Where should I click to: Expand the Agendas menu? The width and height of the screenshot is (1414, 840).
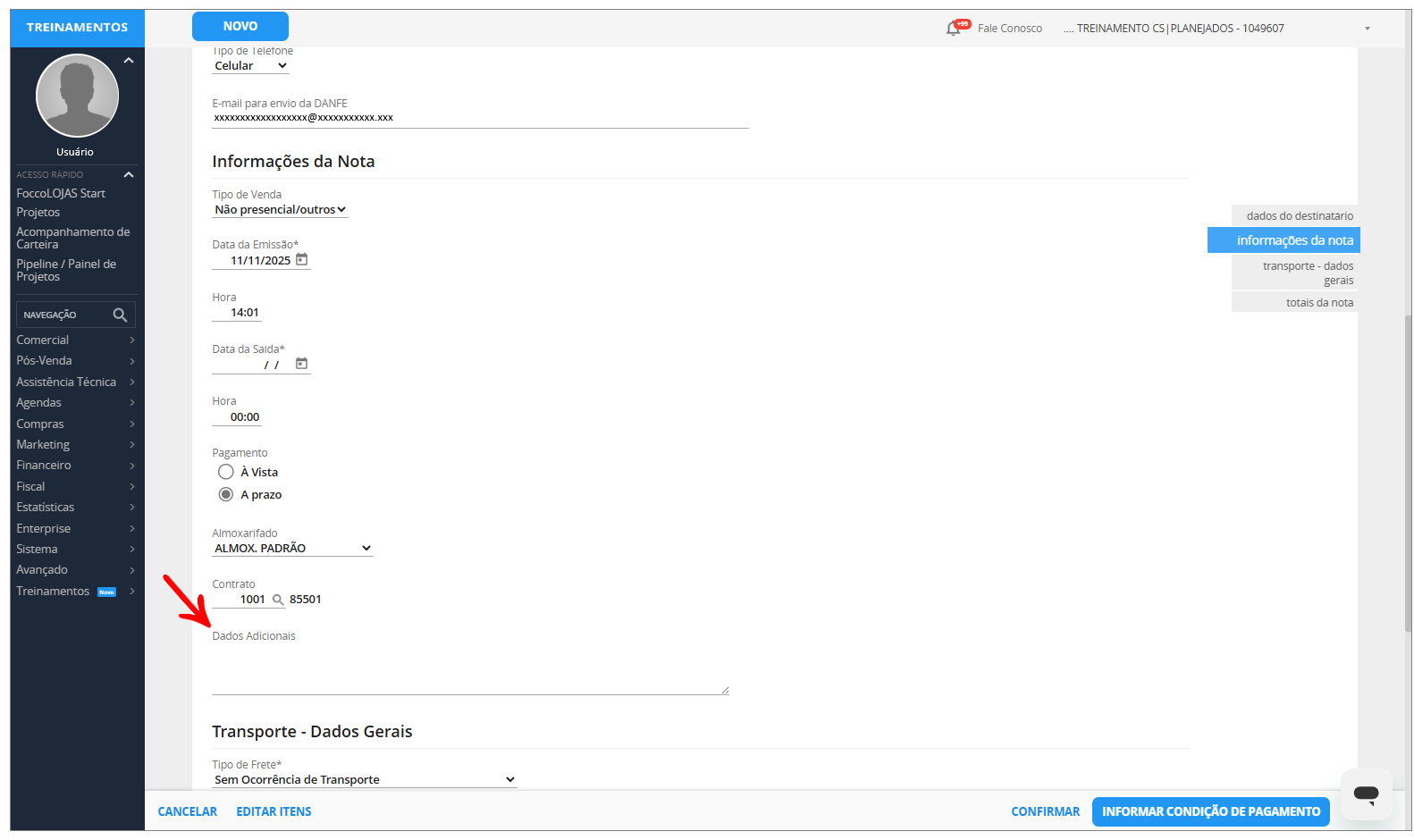click(75, 403)
